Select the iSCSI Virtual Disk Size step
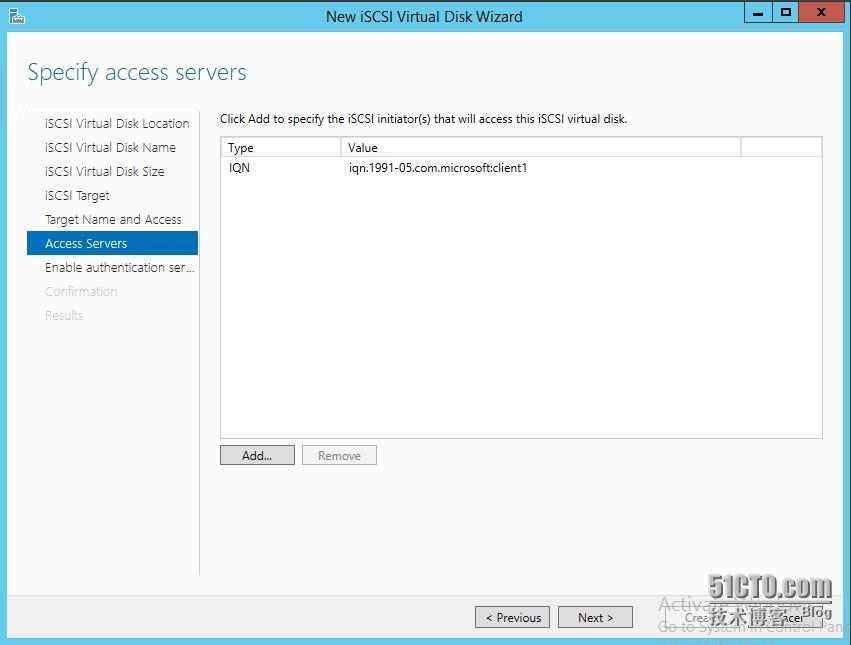The height and width of the screenshot is (645, 851). tap(104, 171)
